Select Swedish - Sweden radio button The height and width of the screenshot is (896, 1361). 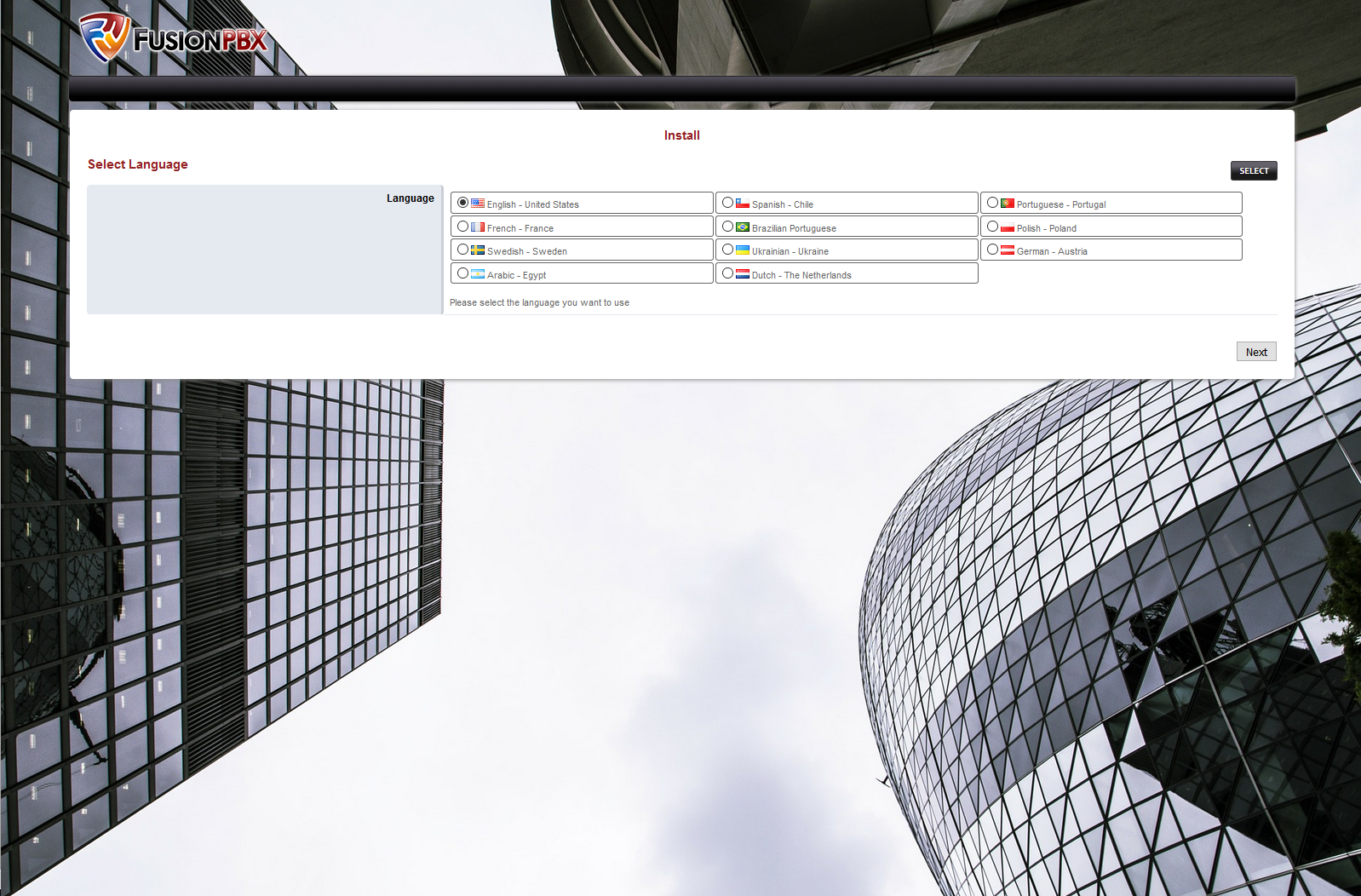(x=462, y=250)
